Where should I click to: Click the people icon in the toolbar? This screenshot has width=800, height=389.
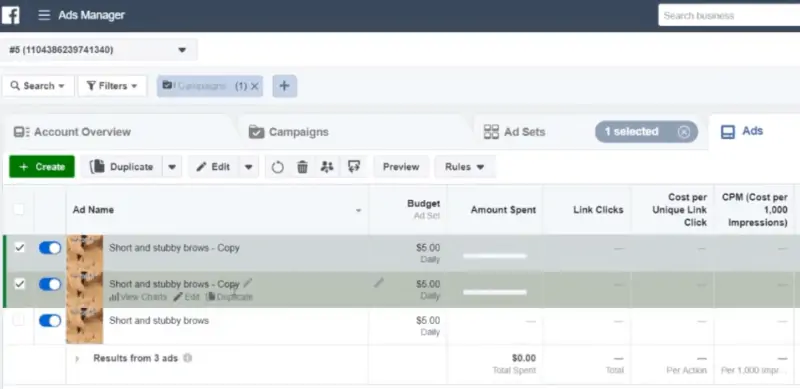[327, 166]
